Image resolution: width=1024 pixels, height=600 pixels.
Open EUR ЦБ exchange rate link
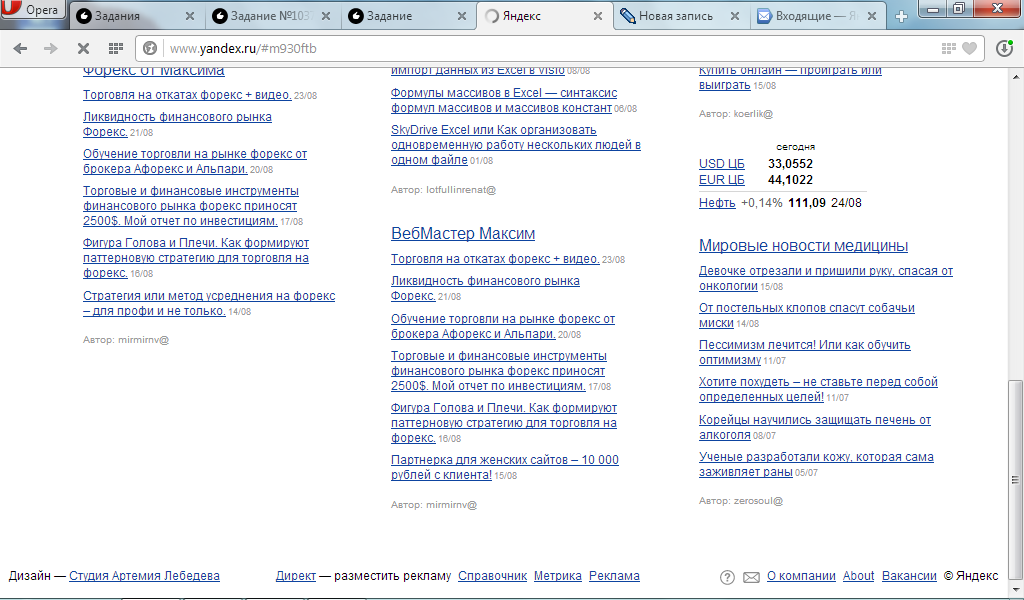pos(722,180)
